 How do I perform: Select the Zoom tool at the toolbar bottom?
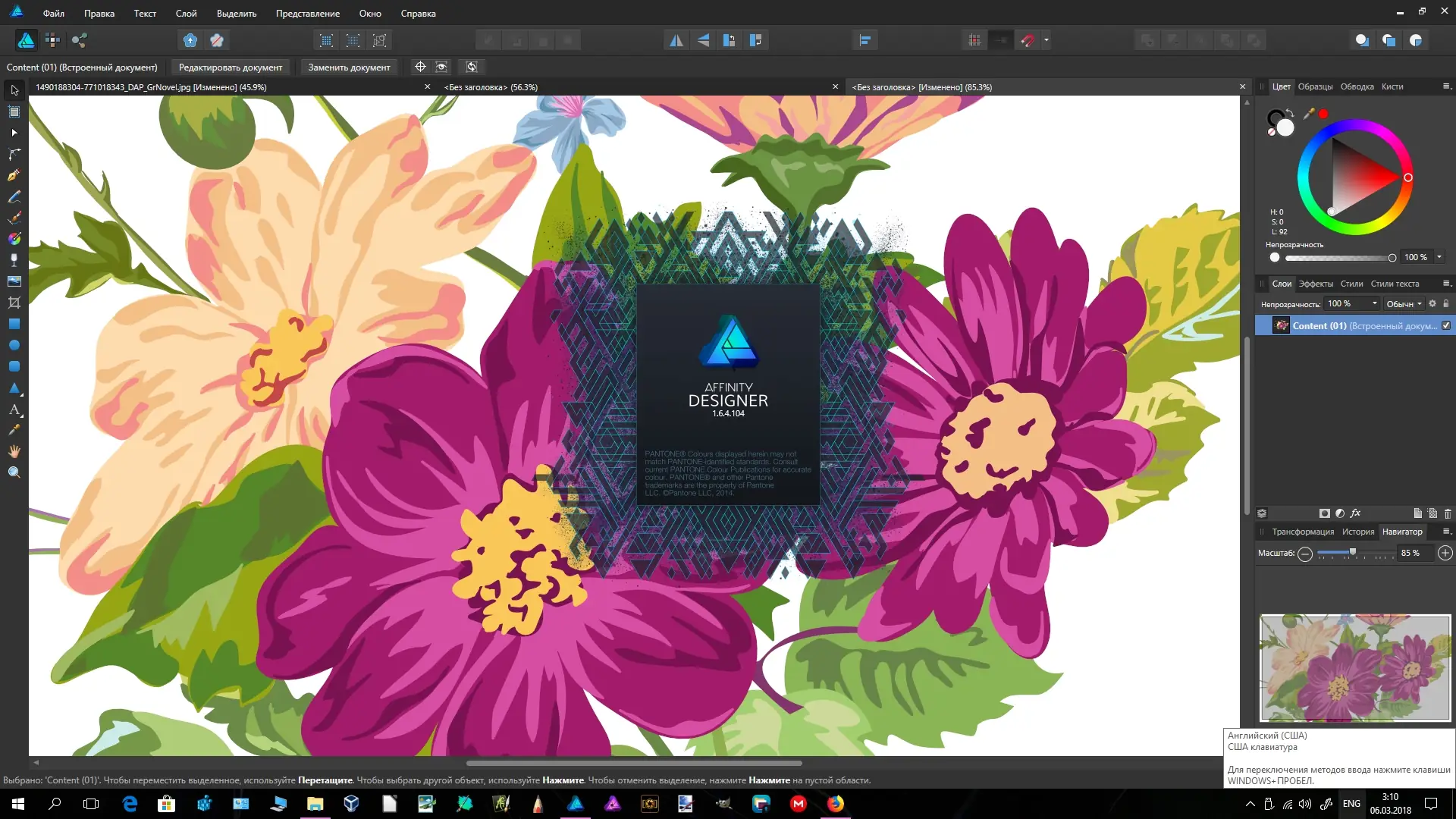click(x=14, y=472)
